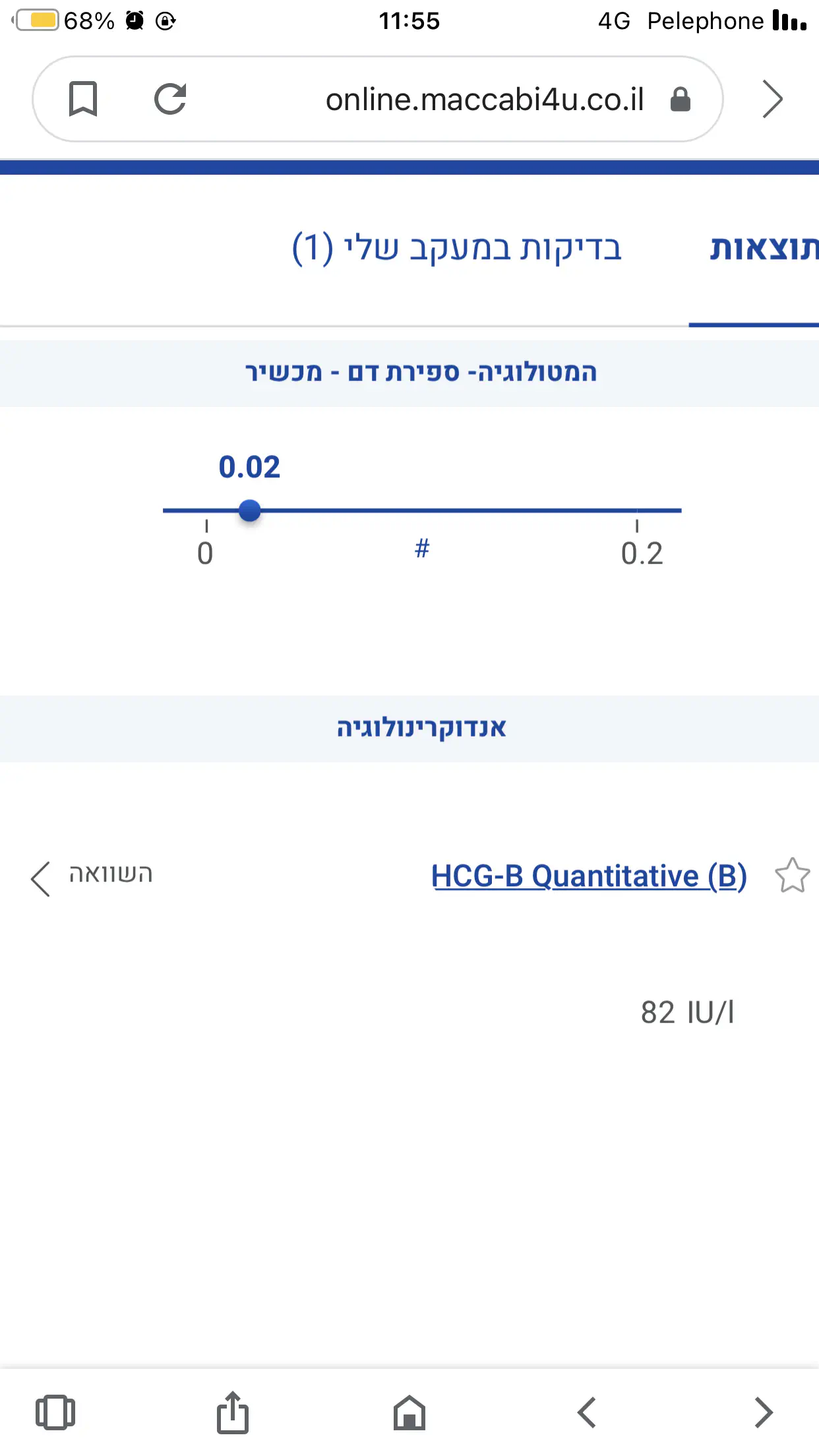The image size is (819, 1456).
Task: Tap the online.maccabi4u.co.il address field
Action: coord(484,100)
